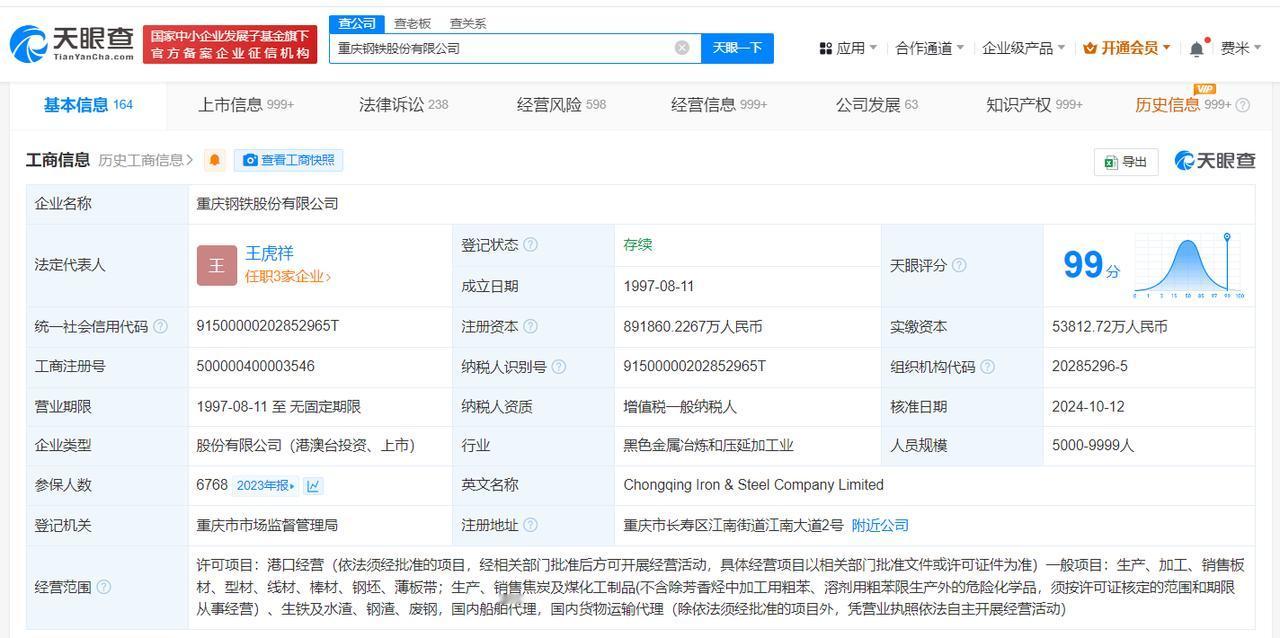
Task: Switch to the 公司发展 tab
Action: click(x=877, y=105)
